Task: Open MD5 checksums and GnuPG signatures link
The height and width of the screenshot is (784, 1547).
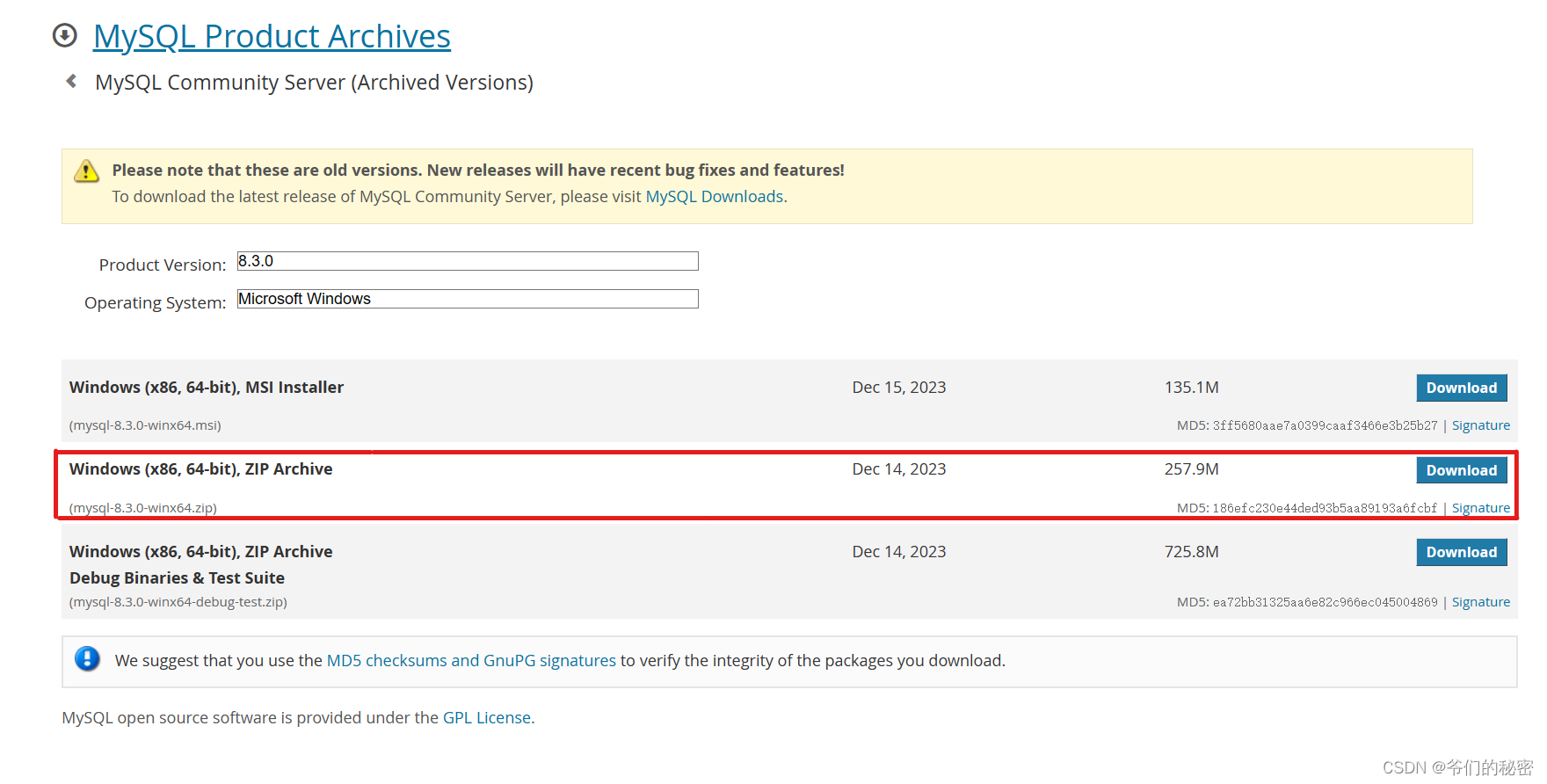Action: 471,660
